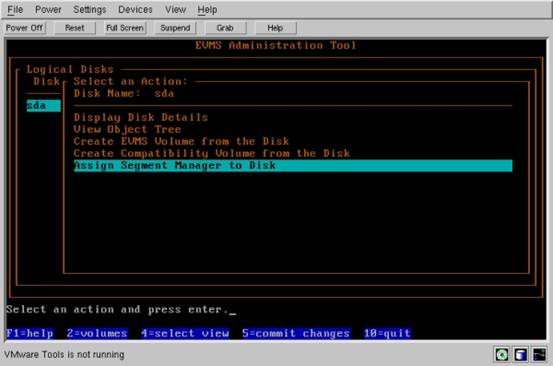Image resolution: width=553 pixels, height=366 pixels.
Task: Select the sda disk entry
Action: pyautogui.click(x=44, y=105)
